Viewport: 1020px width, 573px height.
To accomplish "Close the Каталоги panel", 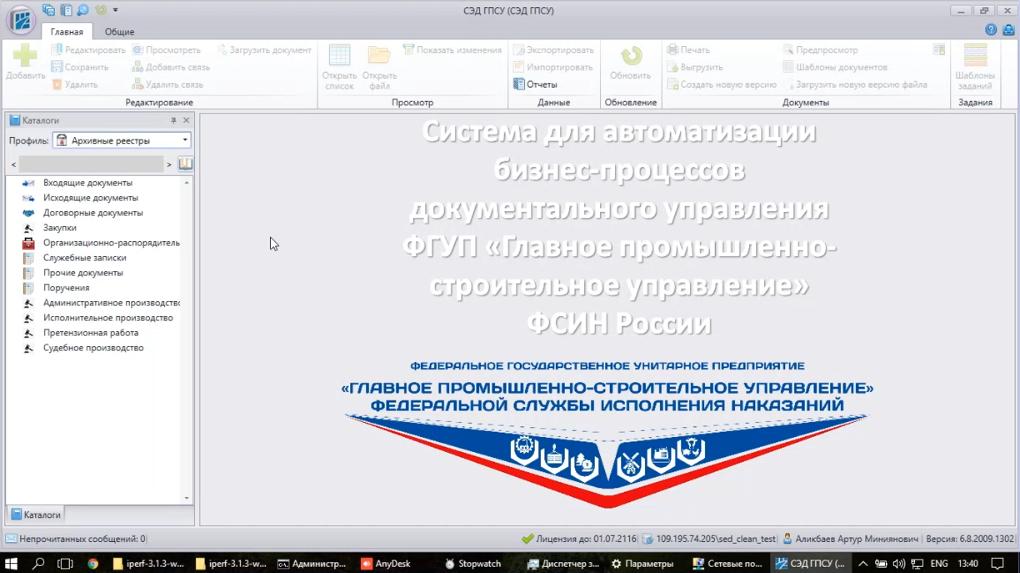I will coord(186,120).
